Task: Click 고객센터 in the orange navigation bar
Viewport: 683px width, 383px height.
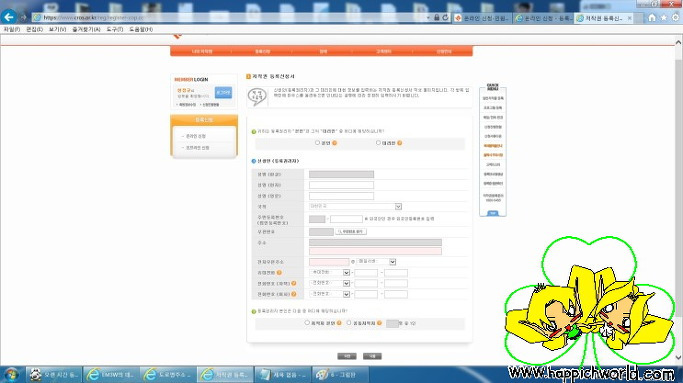Action: (x=383, y=51)
